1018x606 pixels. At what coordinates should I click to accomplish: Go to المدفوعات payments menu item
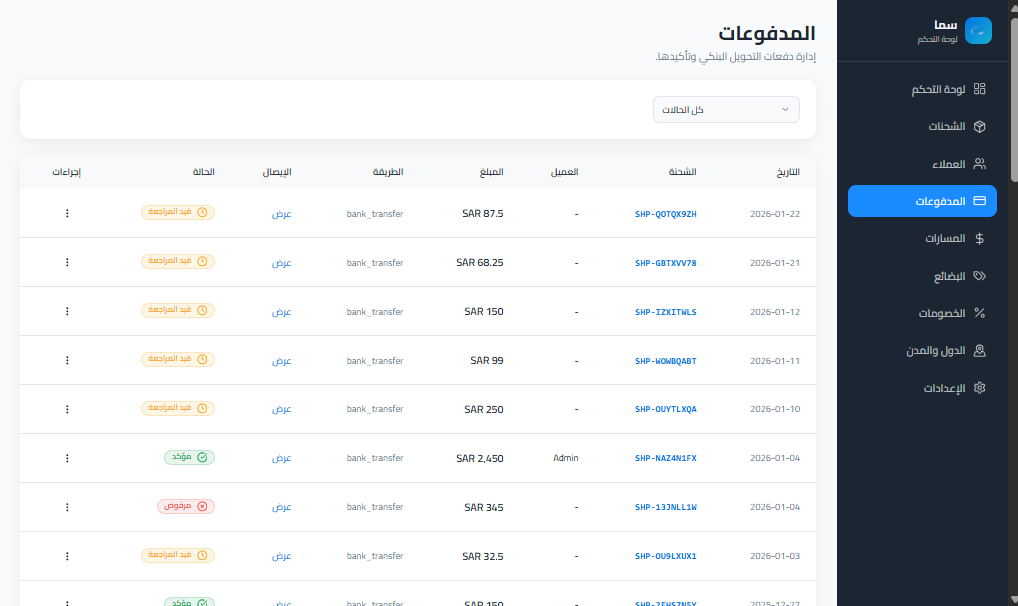pos(922,201)
